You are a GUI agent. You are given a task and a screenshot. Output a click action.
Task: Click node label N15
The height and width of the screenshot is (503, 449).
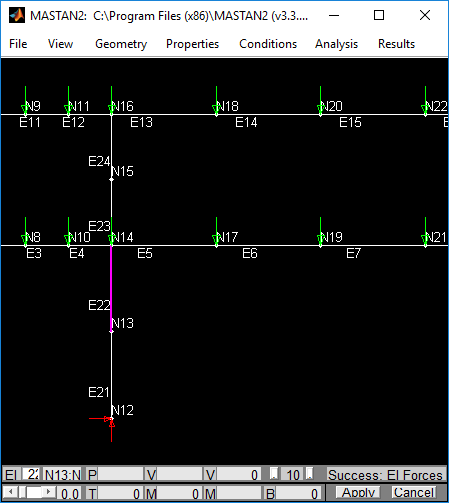(122, 171)
